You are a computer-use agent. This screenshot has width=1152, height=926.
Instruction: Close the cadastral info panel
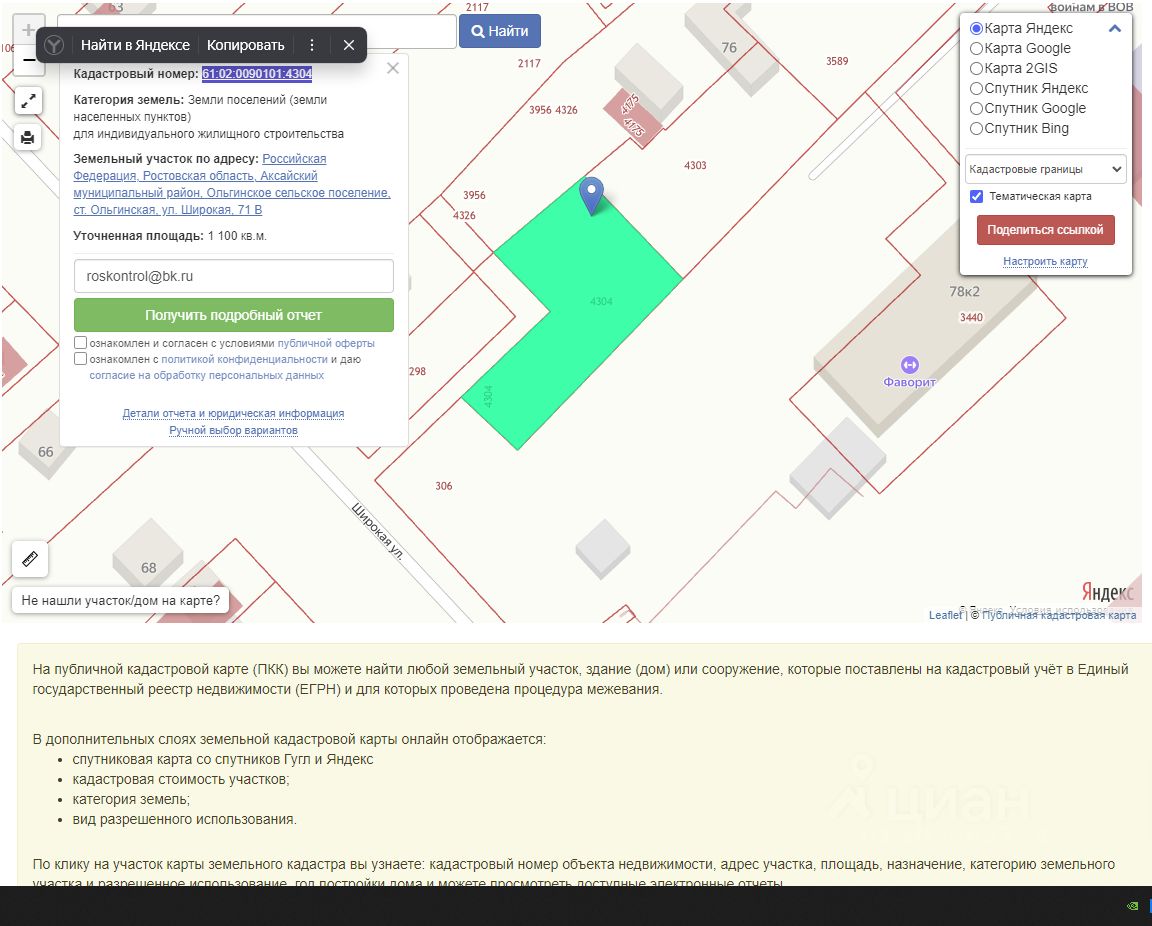click(393, 68)
